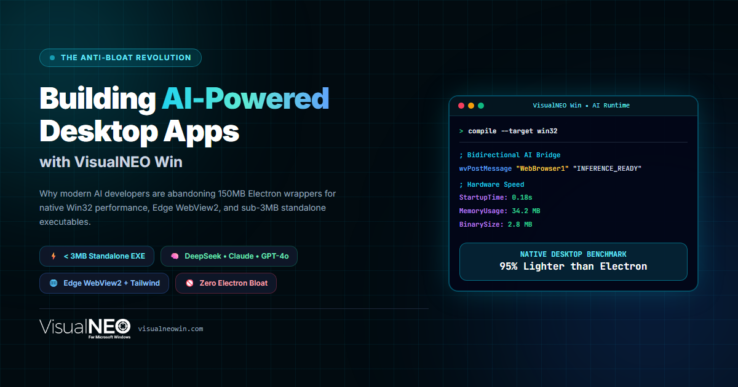Click 'THE ANTI-BLOAT REVOLUTION' pill label
Viewport: 738px width, 387px height.
tap(120, 57)
